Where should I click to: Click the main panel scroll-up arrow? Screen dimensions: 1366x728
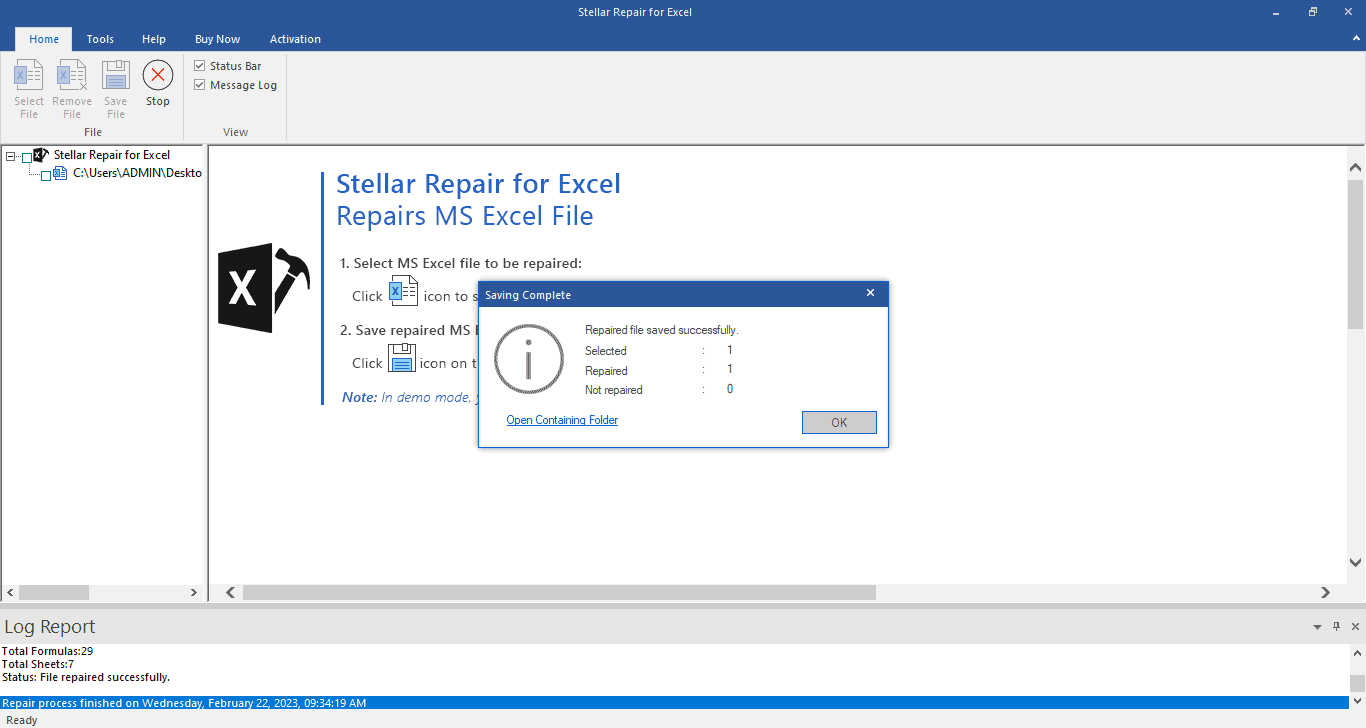pyautogui.click(x=1356, y=167)
